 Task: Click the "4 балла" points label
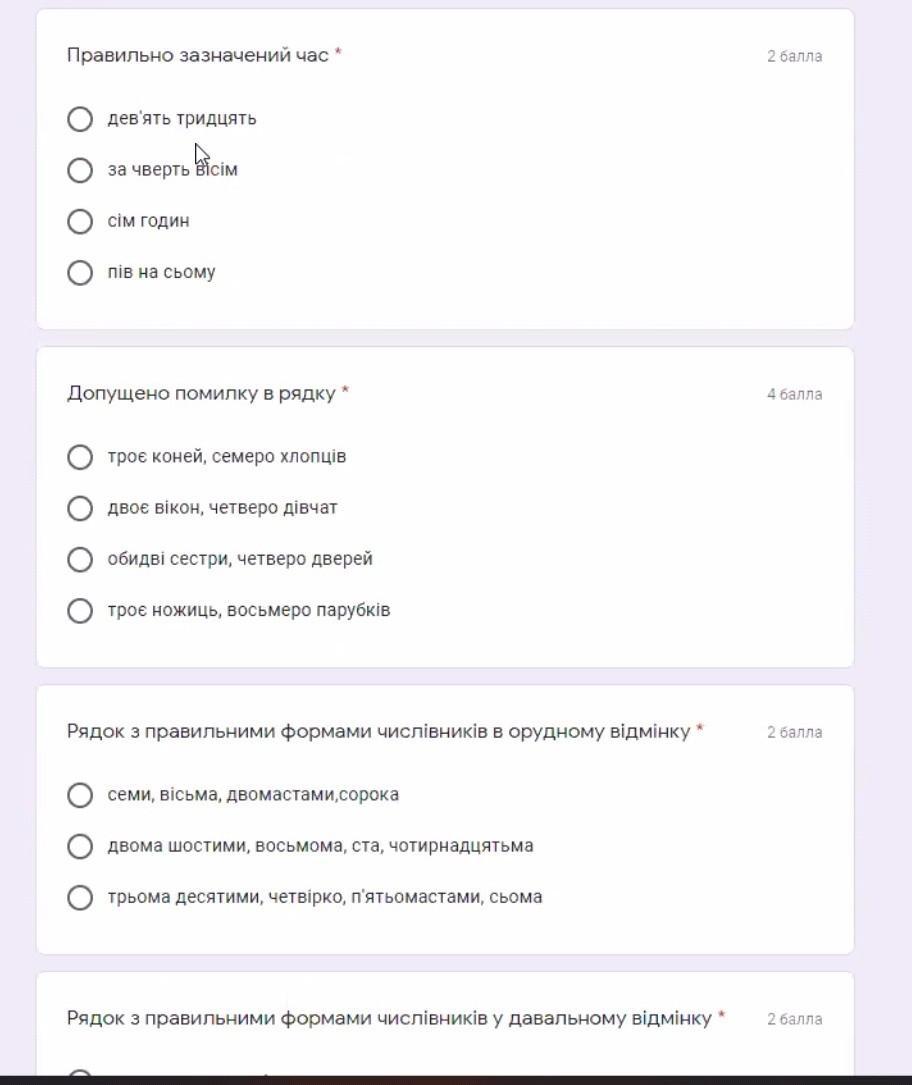click(794, 394)
